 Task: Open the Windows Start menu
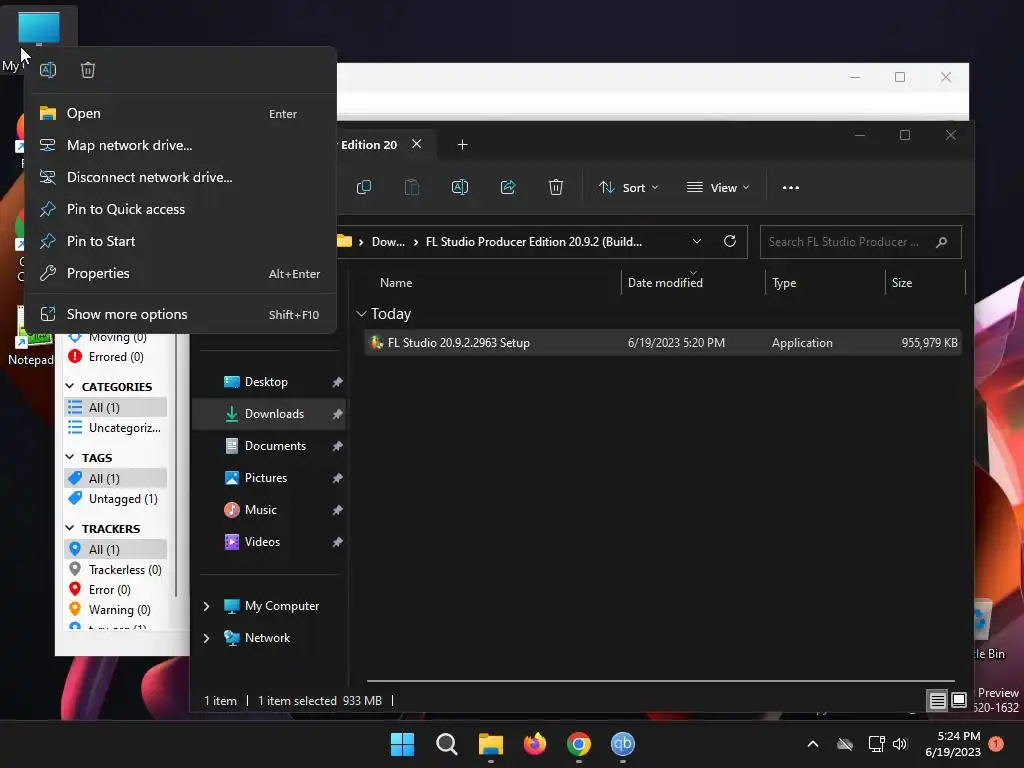point(402,744)
